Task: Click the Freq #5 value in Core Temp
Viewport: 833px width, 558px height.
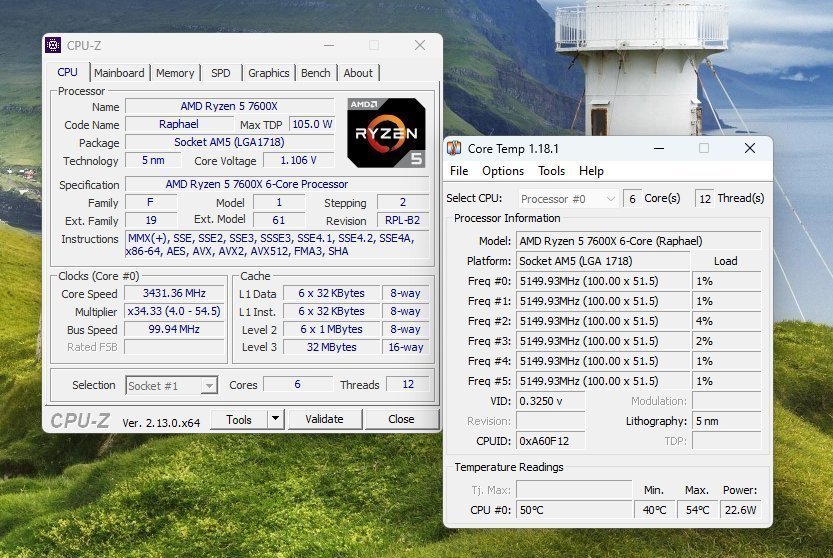Action: (x=603, y=382)
